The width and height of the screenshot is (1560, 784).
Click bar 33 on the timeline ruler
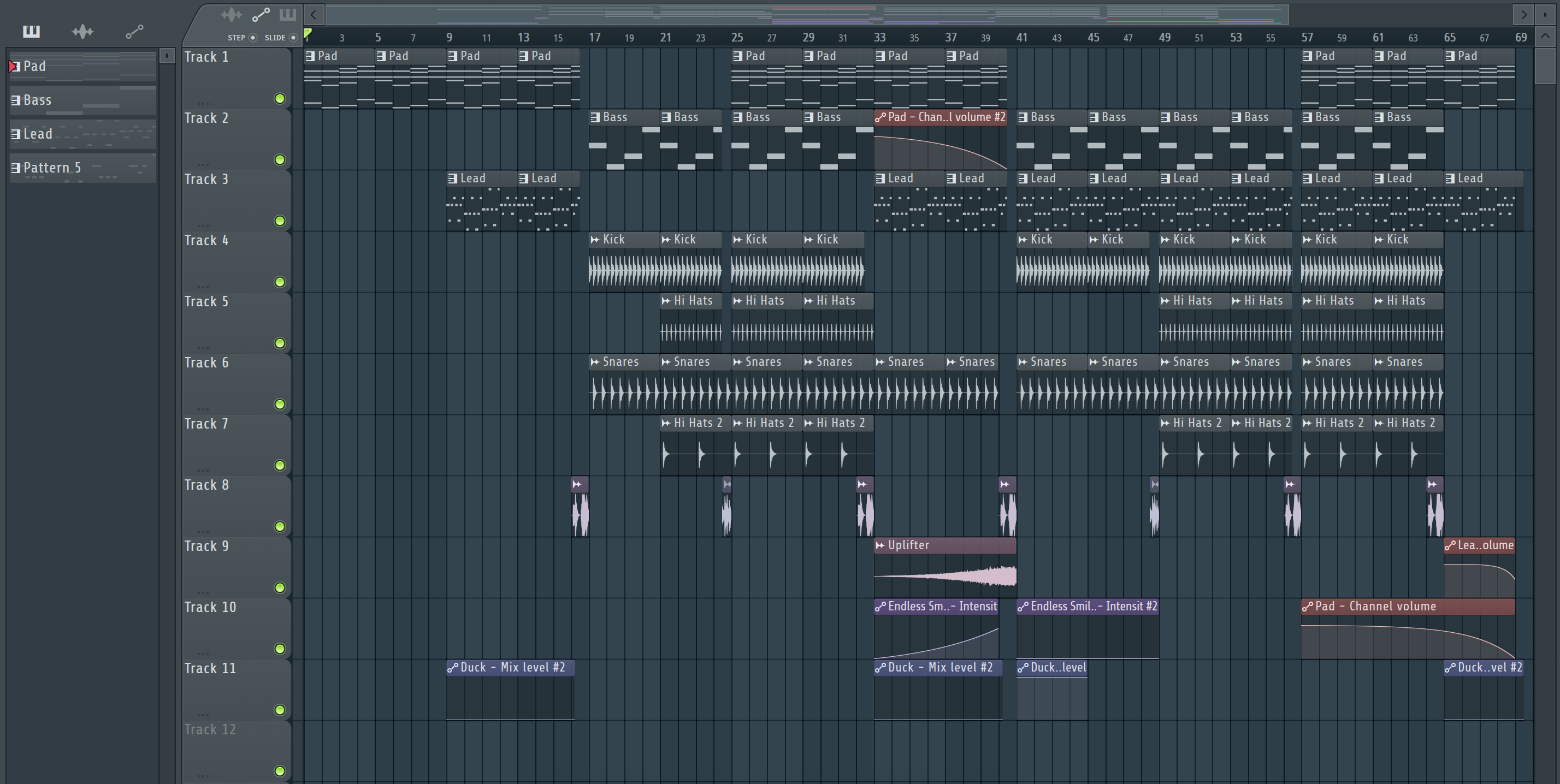[879, 38]
